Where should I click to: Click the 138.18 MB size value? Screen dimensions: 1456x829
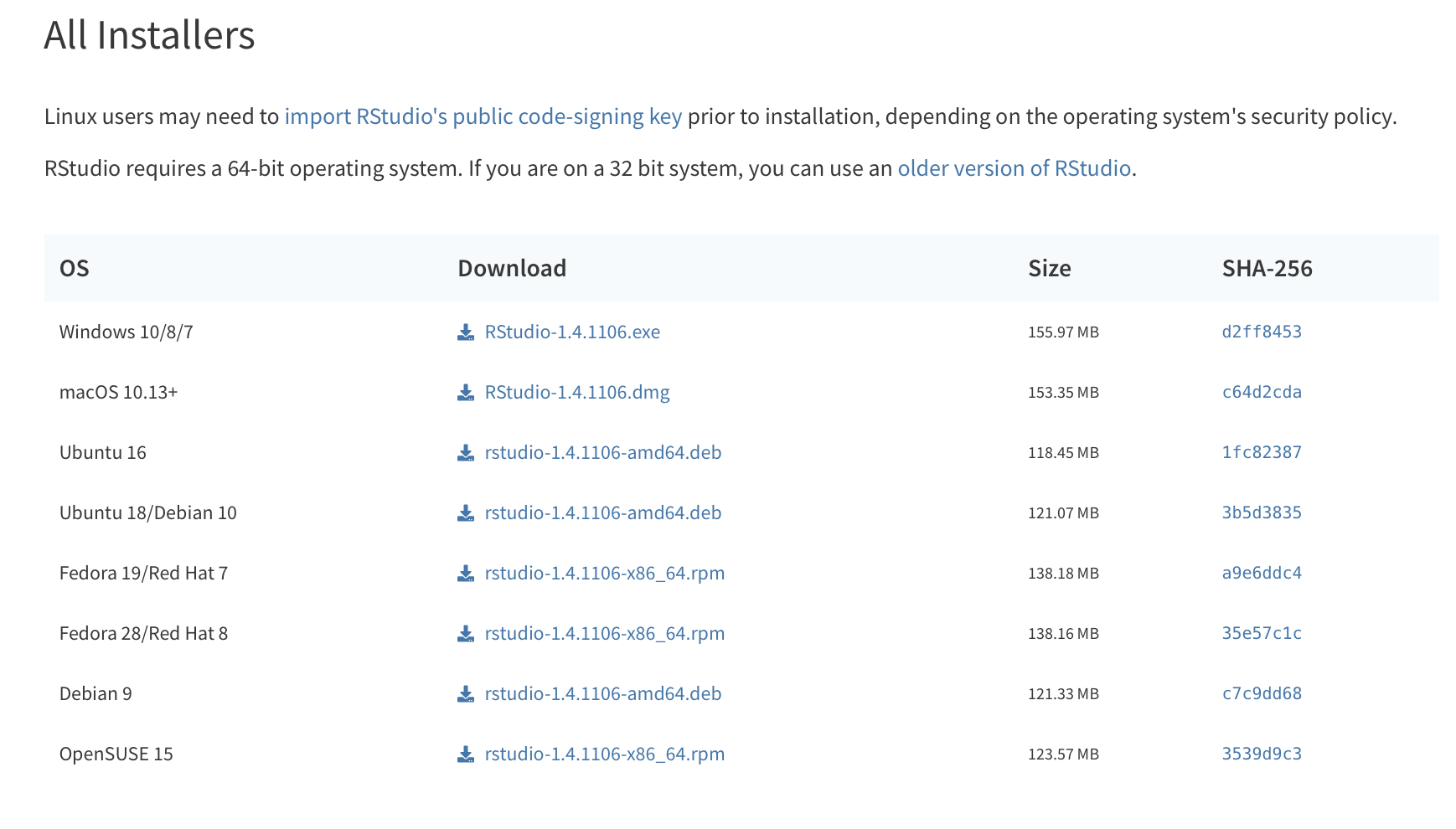point(1063,574)
